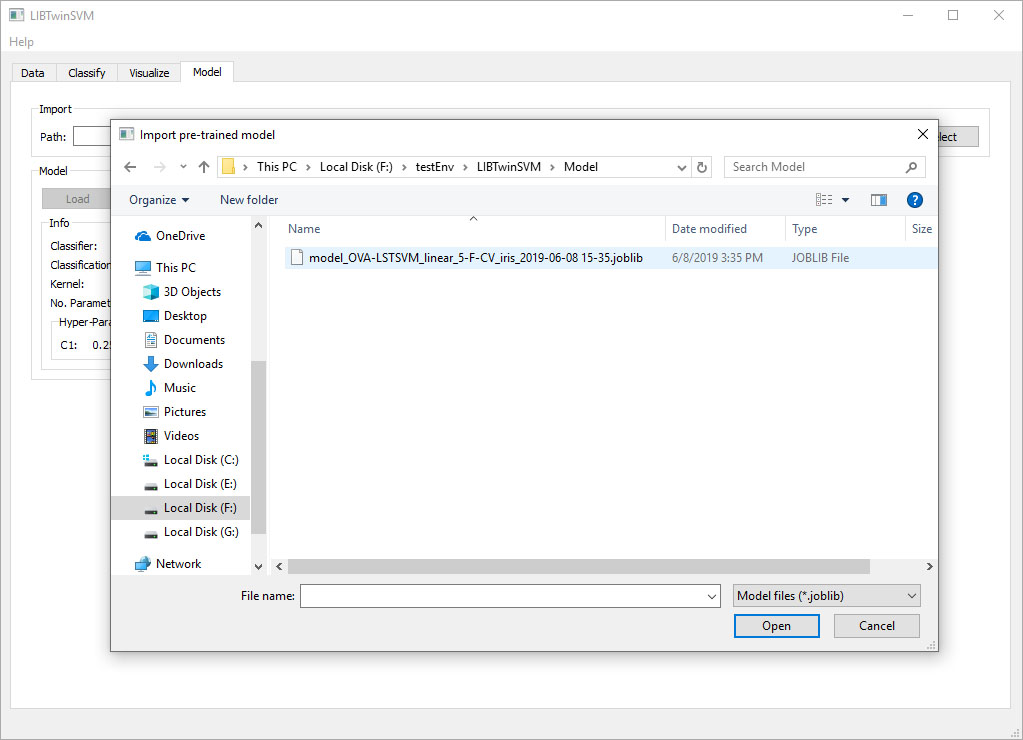The height and width of the screenshot is (740, 1023).
Task: Click the testEnv breadcrumb
Action: click(435, 167)
